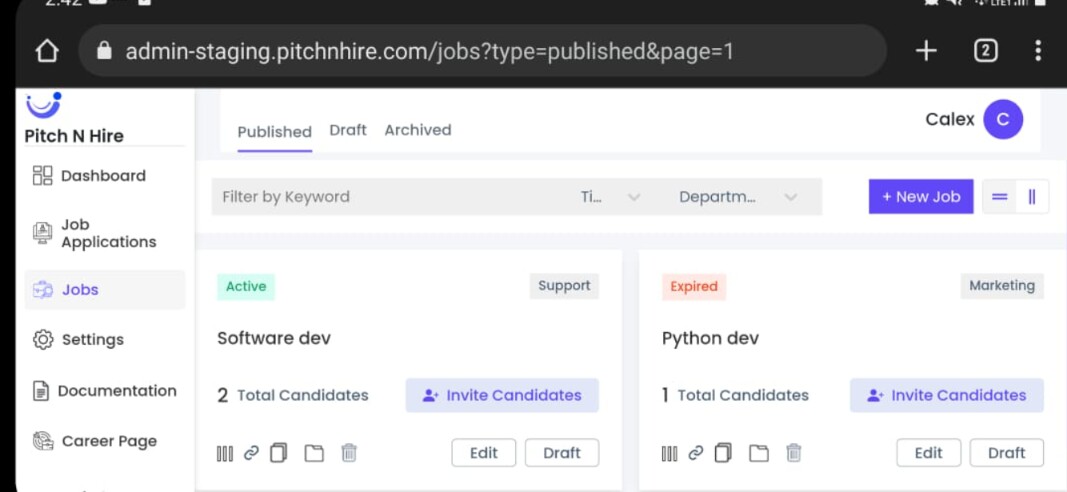Click the + New Job button
This screenshot has height=492, width=1067.
920,197
